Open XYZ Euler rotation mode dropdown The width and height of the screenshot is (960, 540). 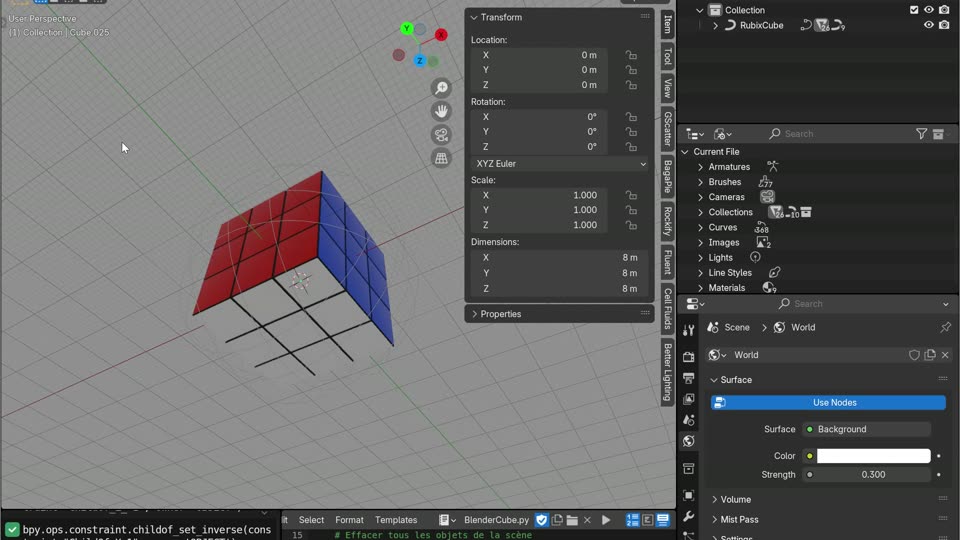click(560, 164)
